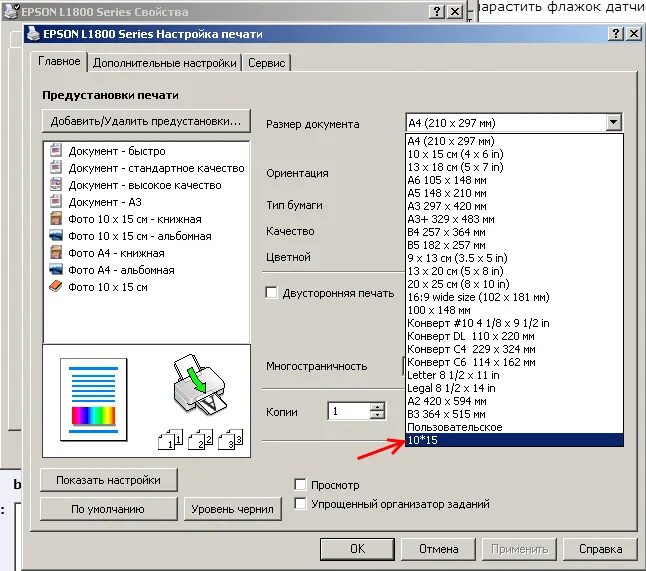
Task: Tick the Просмотр checkbox
Action: click(x=300, y=484)
